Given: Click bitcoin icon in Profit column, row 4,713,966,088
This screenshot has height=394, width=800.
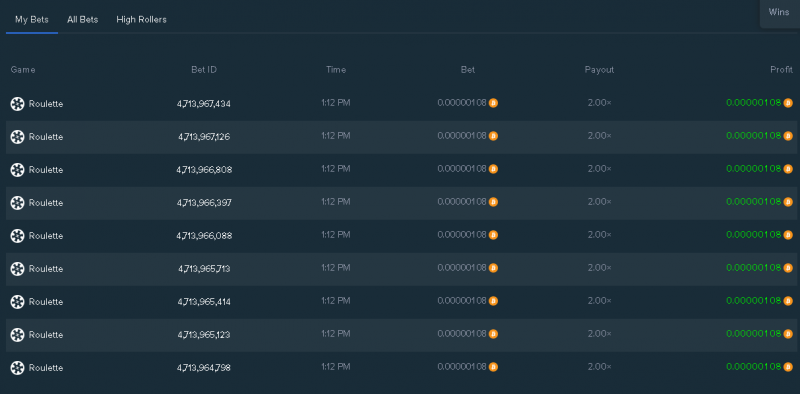Looking at the screenshot, I should pyautogui.click(x=788, y=235).
